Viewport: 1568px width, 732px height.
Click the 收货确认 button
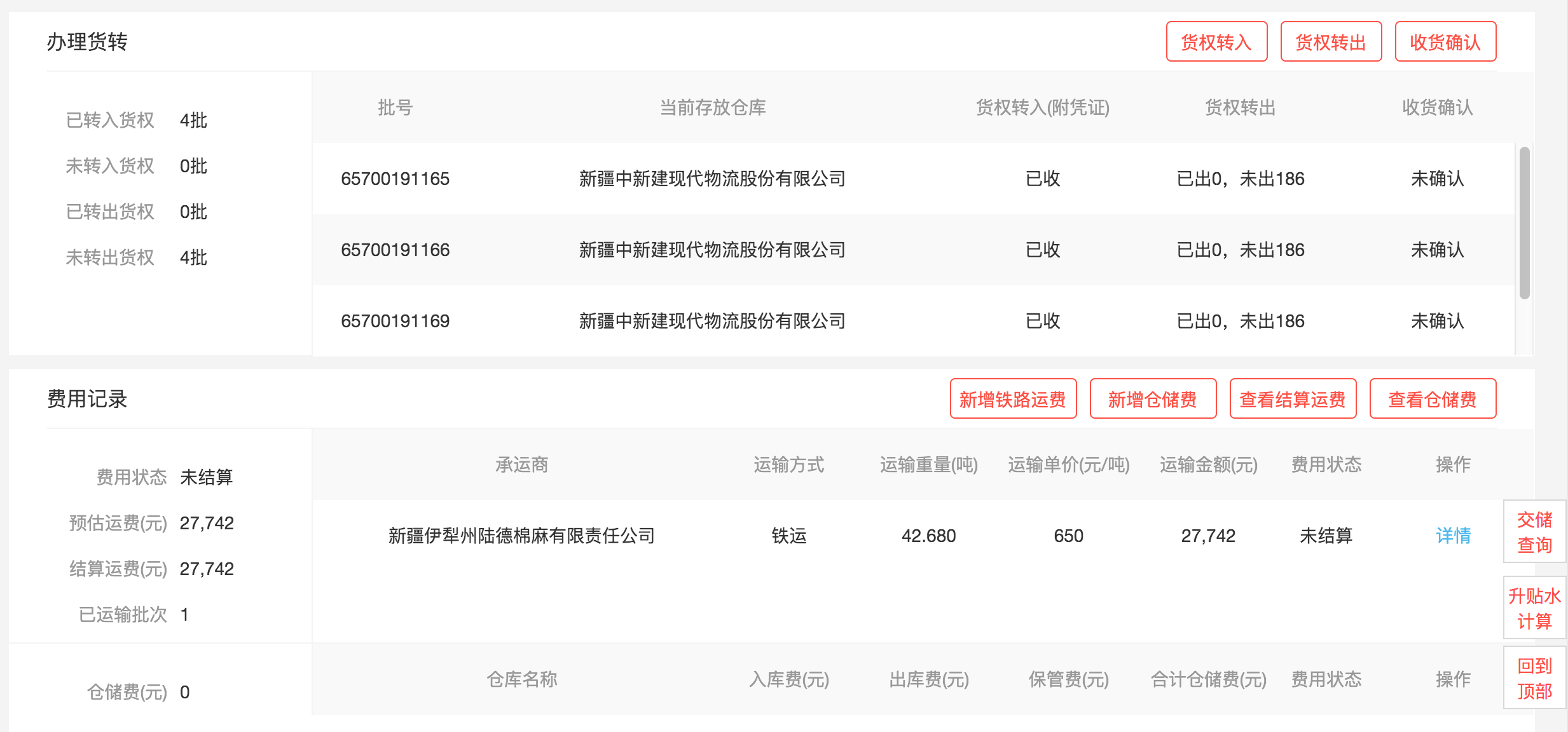pos(1445,42)
